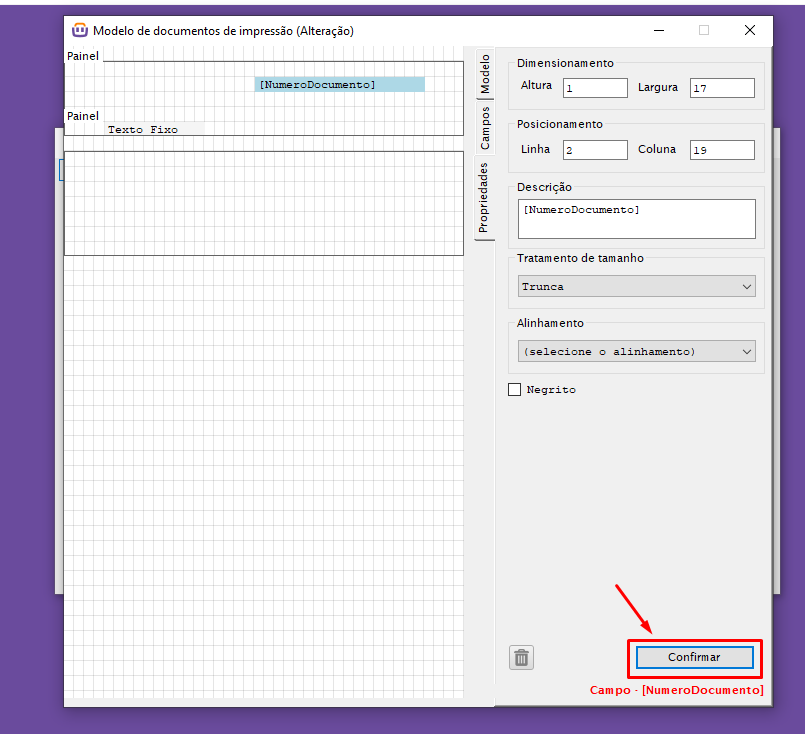Click the trash delete icon
The height and width of the screenshot is (734, 805).
coord(521,657)
